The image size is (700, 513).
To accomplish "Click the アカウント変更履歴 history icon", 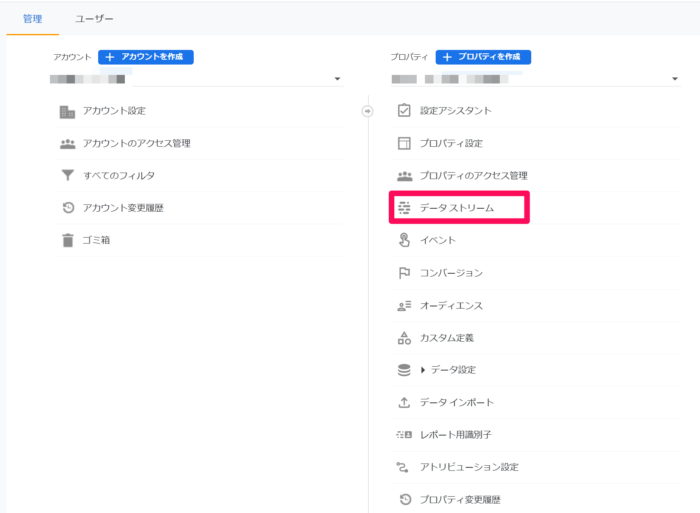I will click(68, 208).
